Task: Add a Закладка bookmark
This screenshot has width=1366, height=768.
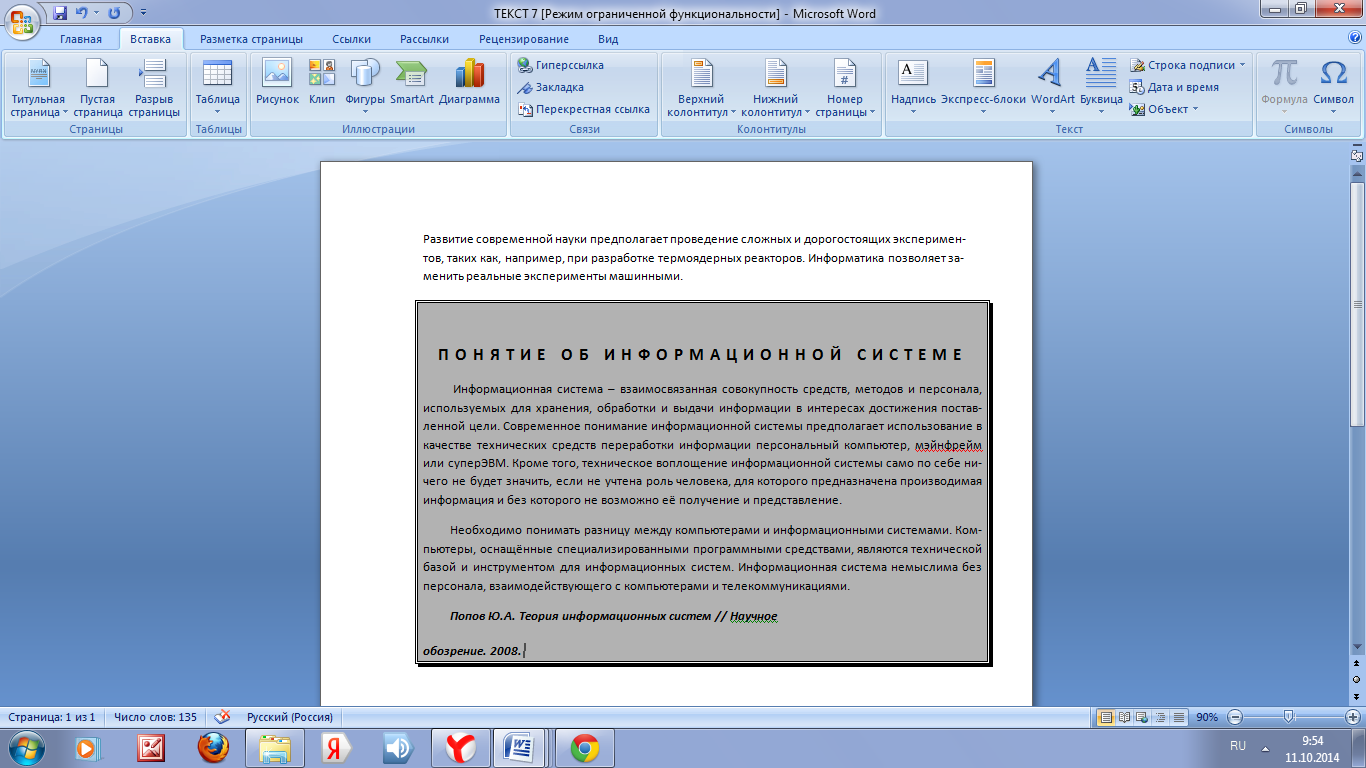Action: 550,87
